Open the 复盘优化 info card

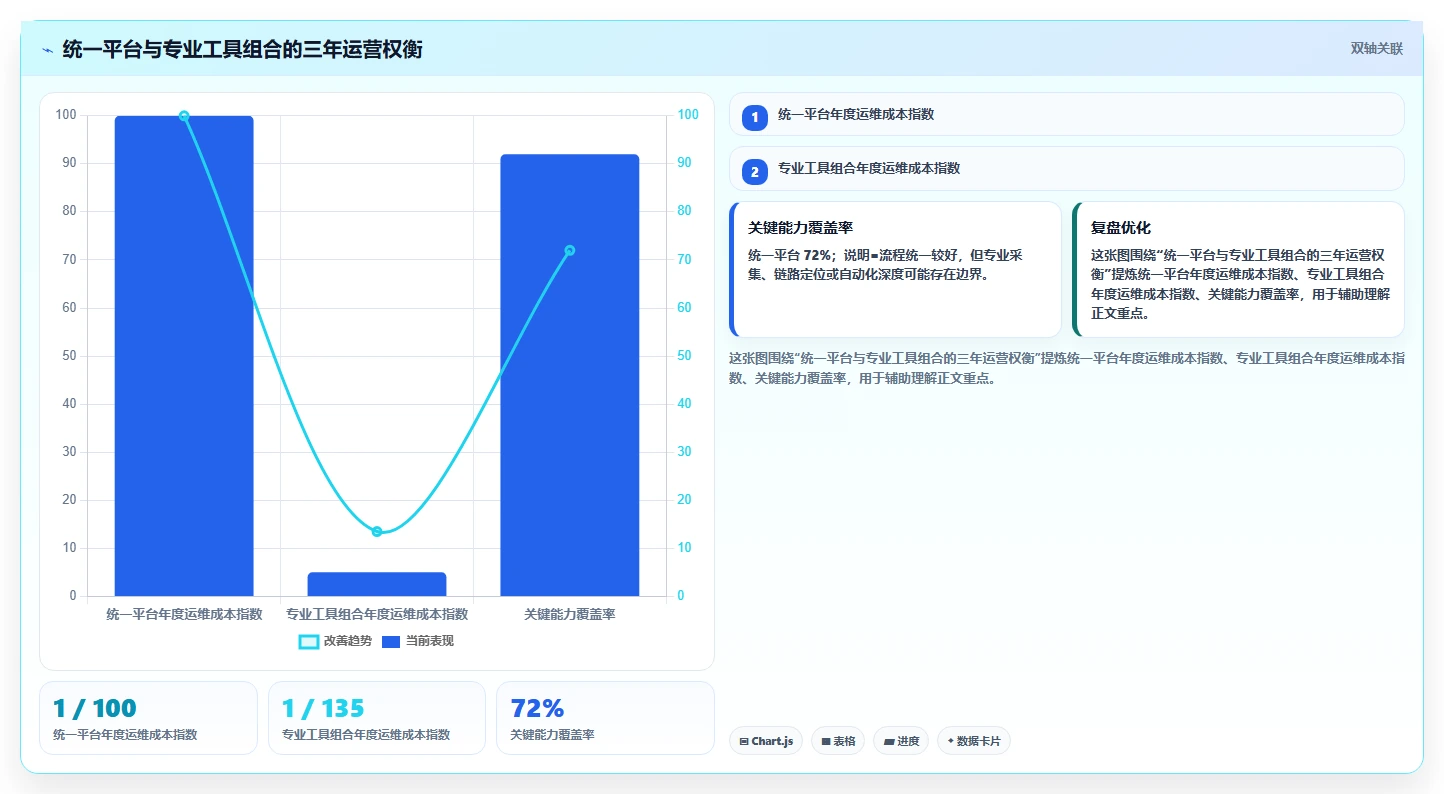1238,269
